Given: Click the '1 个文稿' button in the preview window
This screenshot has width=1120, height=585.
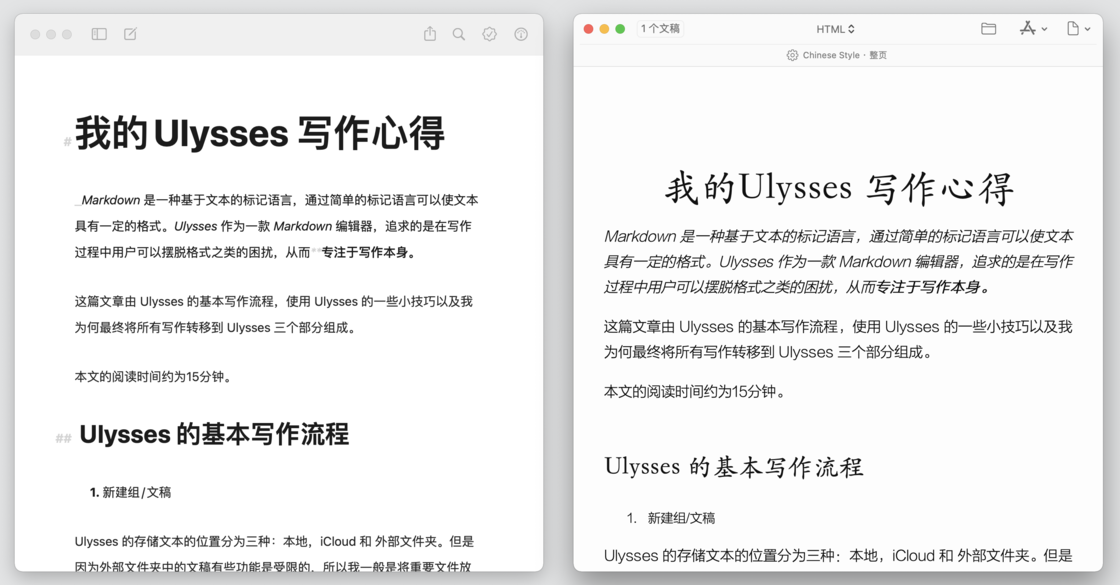Looking at the screenshot, I should tap(661, 29).
